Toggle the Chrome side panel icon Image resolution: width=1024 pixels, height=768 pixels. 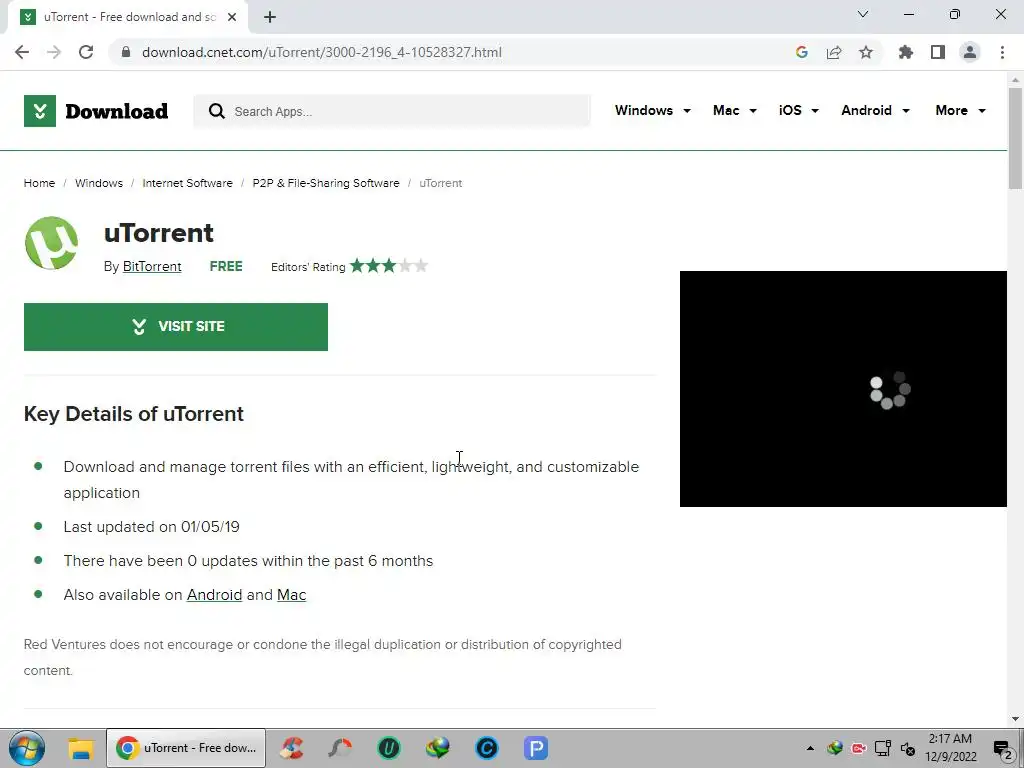pyautogui.click(x=938, y=52)
